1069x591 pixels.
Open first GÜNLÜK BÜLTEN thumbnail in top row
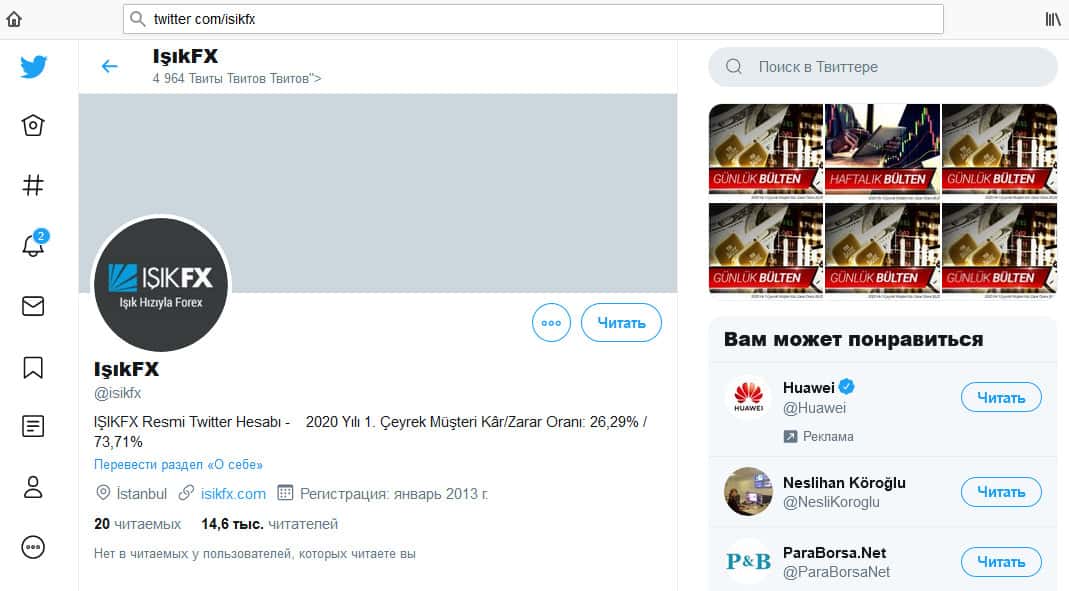tap(766, 151)
